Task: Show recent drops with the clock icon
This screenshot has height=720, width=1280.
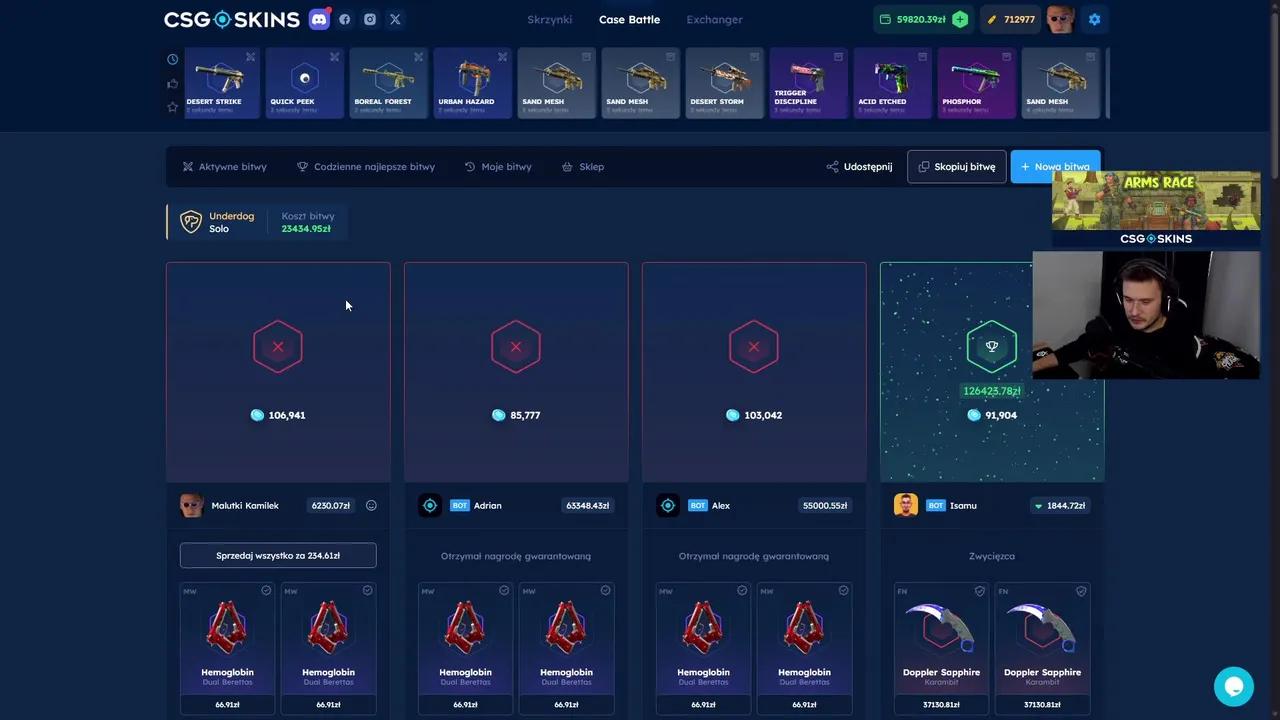Action: [173, 59]
